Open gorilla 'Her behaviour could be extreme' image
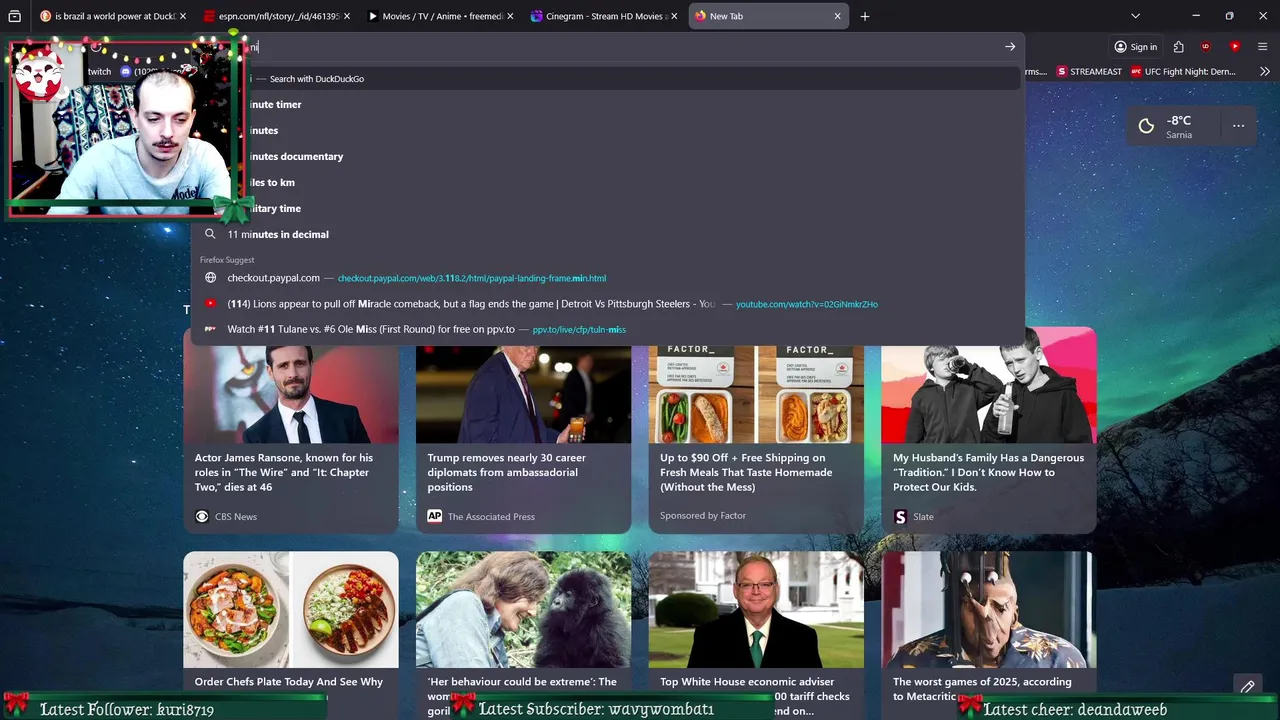1280x720 pixels. tap(523, 610)
